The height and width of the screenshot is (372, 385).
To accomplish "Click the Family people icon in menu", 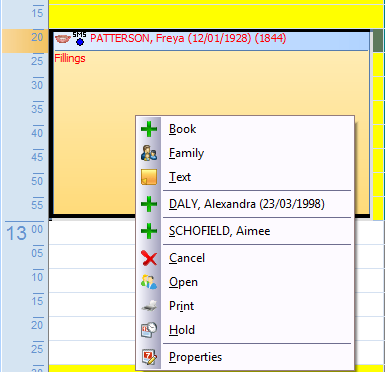I will pyautogui.click(x=149, y=153).
